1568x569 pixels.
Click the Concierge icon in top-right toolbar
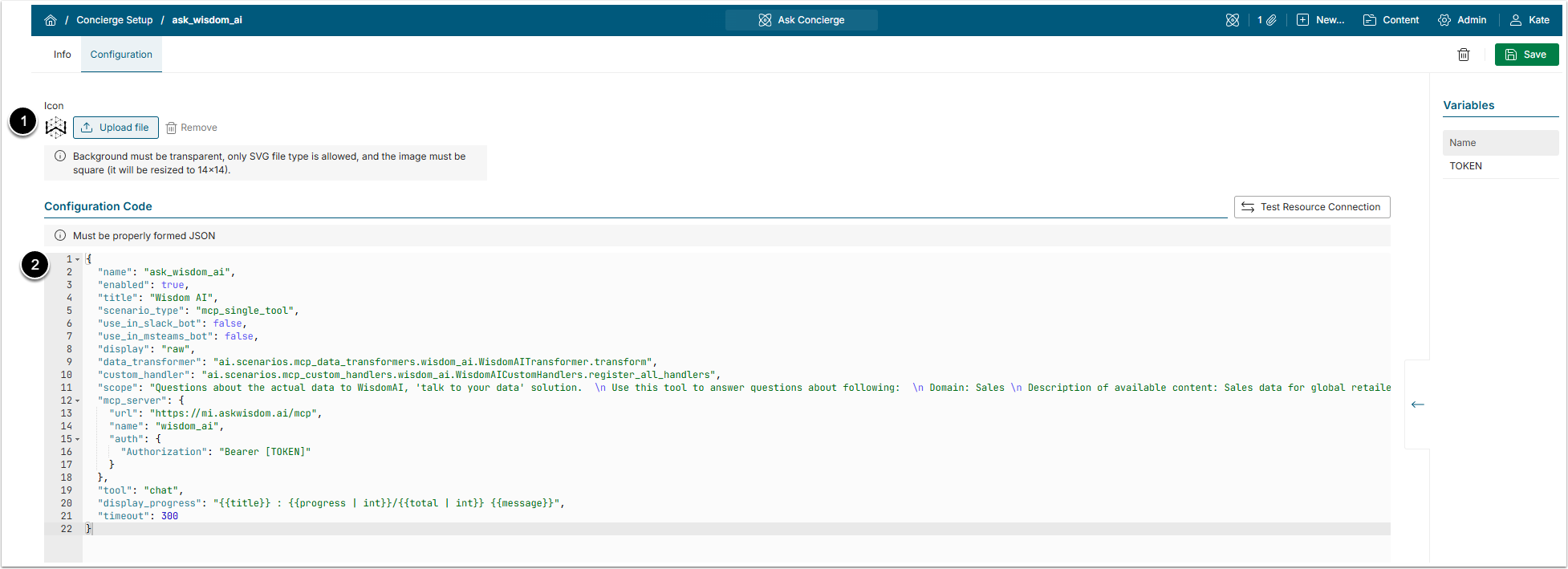[1233, 20]
